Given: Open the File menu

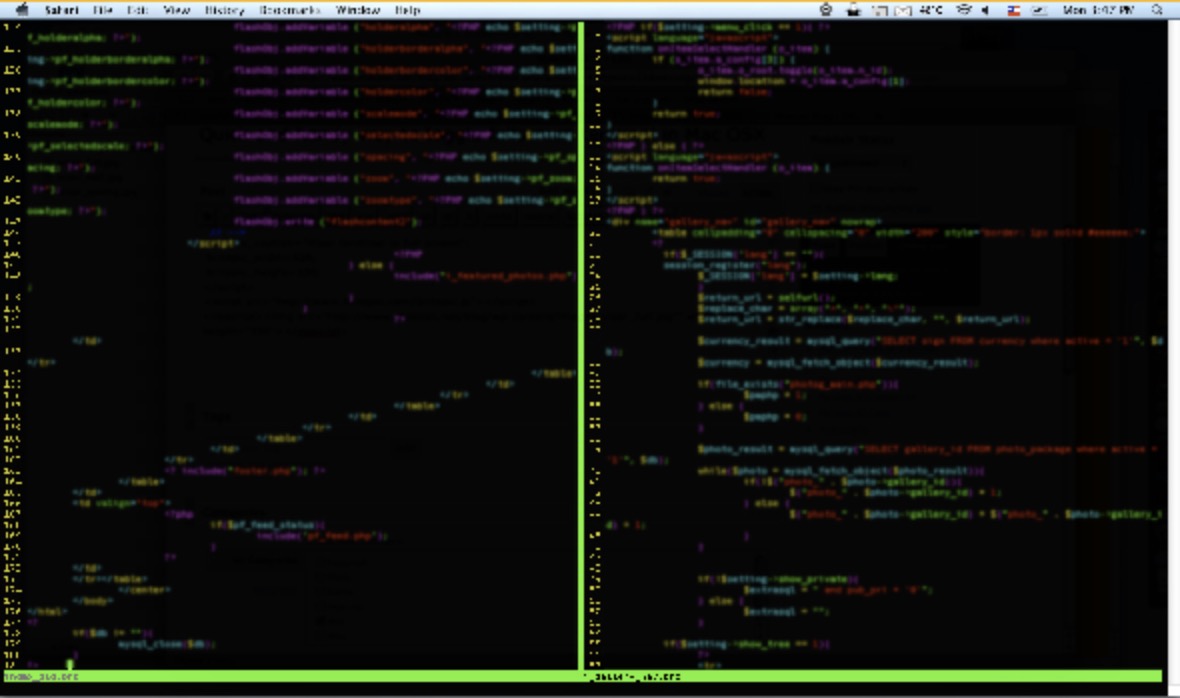Looking at the screenshot, I should coord(102,10).
